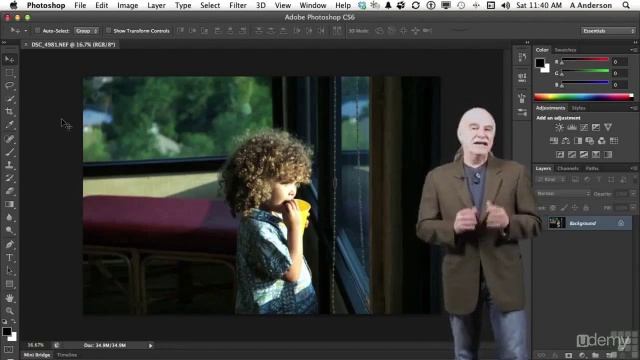Image resolution: width=640 pixels, height=360 pixels.
Task: Swap foreground and background colors in toolbox
Action: point(13,322)
